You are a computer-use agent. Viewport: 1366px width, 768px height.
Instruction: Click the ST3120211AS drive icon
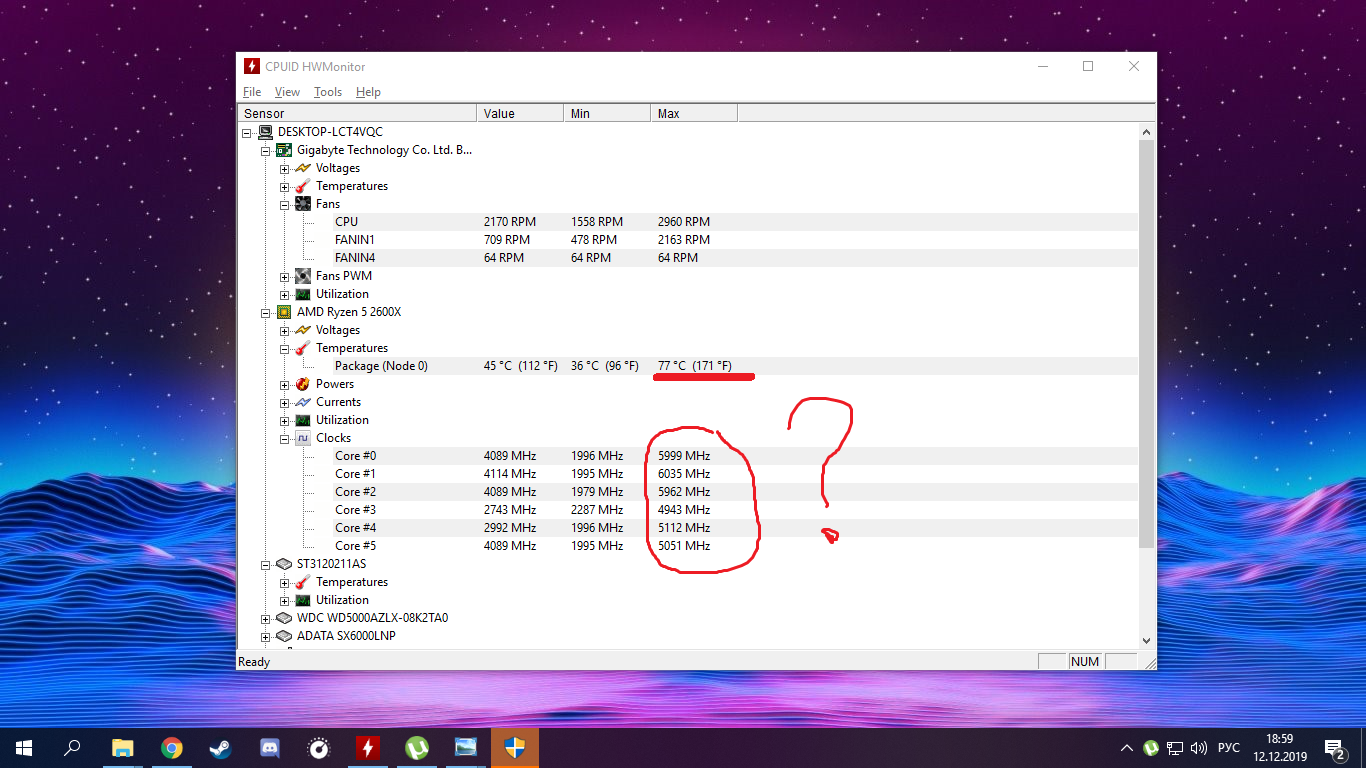click(x=284, y=564)
